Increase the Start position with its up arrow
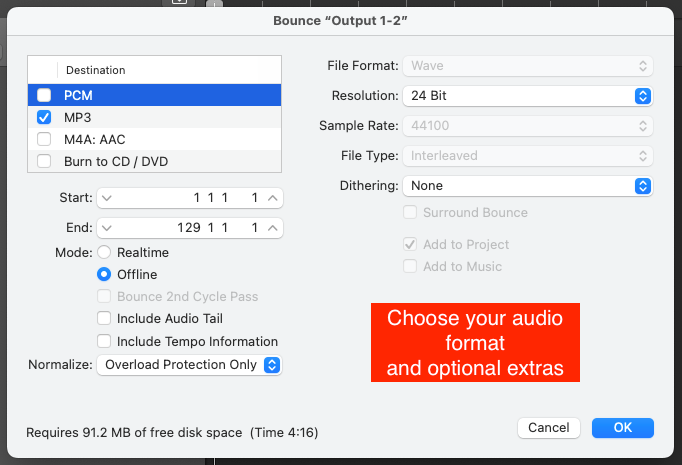 (x=273, y=198)
